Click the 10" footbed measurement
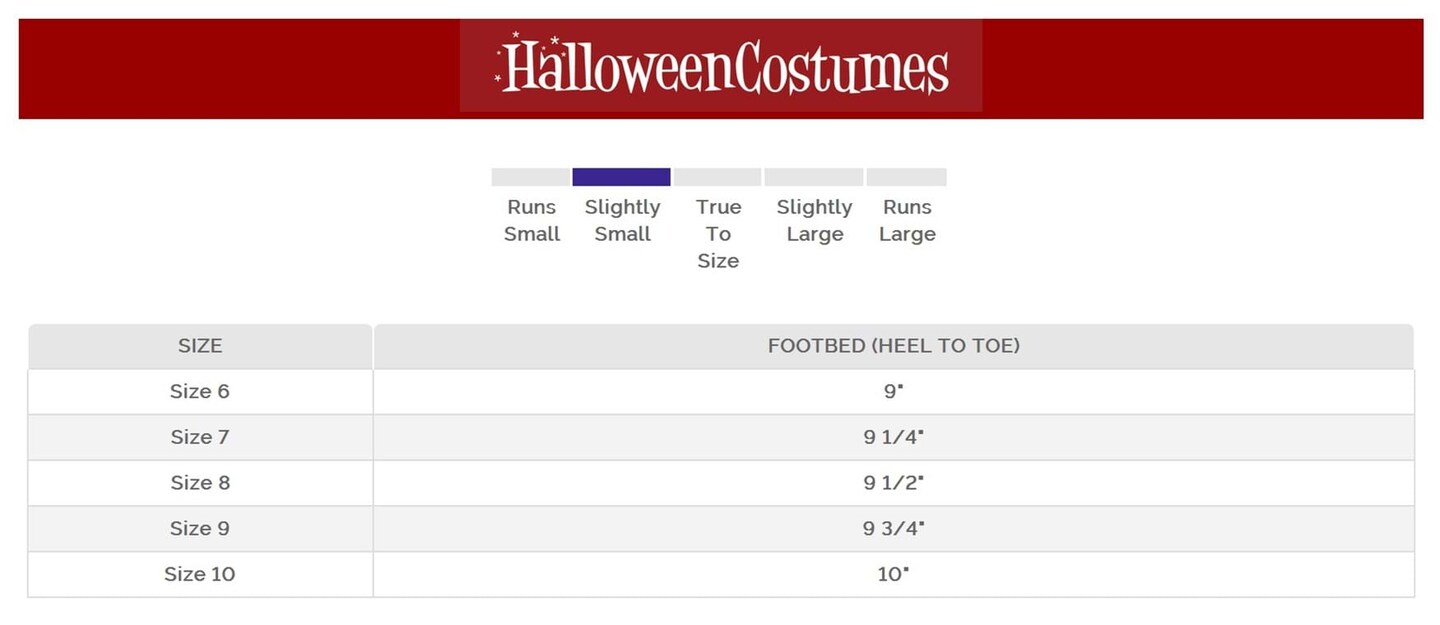The height and width of the screenshot is (625, 1440). tap(893, 574)
